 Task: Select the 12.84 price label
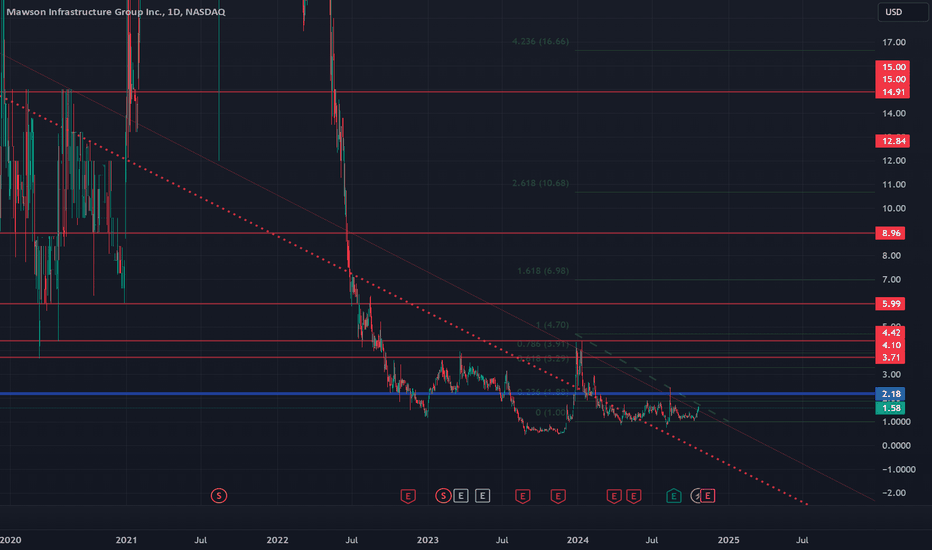click(x=892, y=141)
